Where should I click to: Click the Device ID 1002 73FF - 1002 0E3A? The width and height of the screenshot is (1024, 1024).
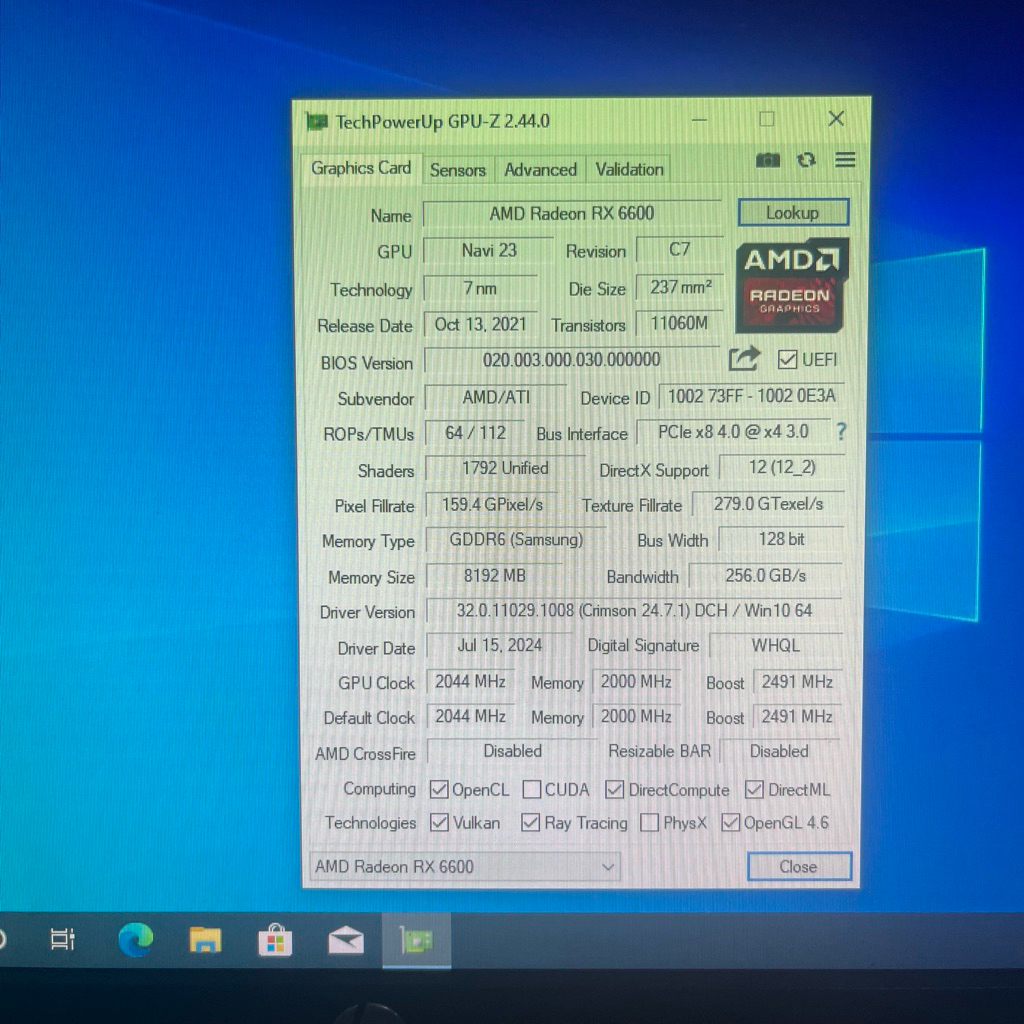coord(751,396)
